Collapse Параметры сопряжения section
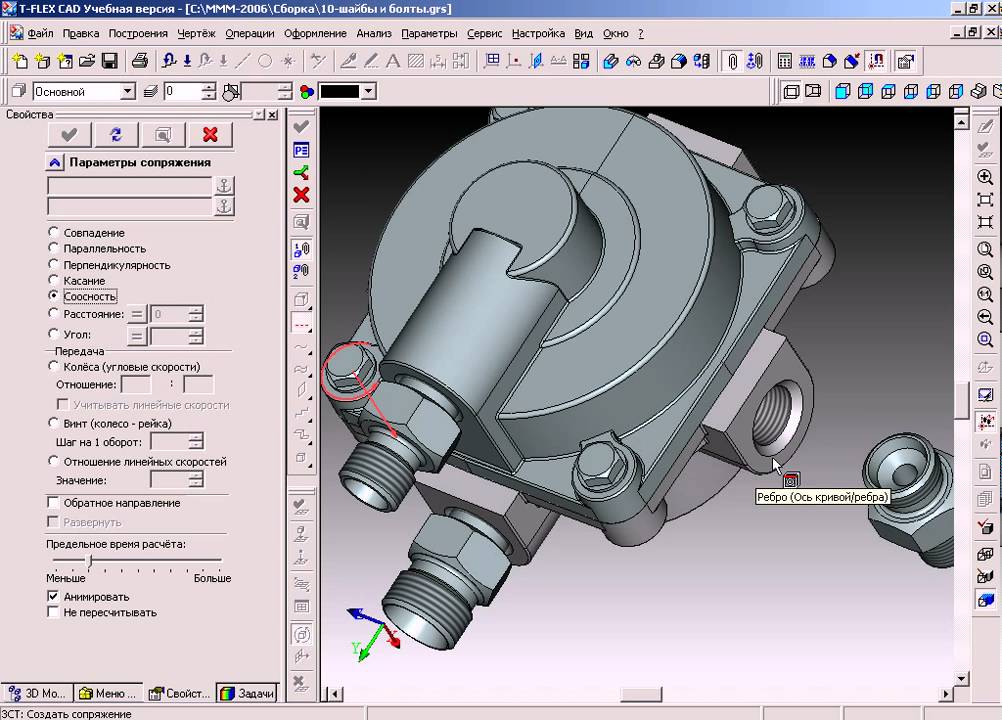 (x=54, y=163)
